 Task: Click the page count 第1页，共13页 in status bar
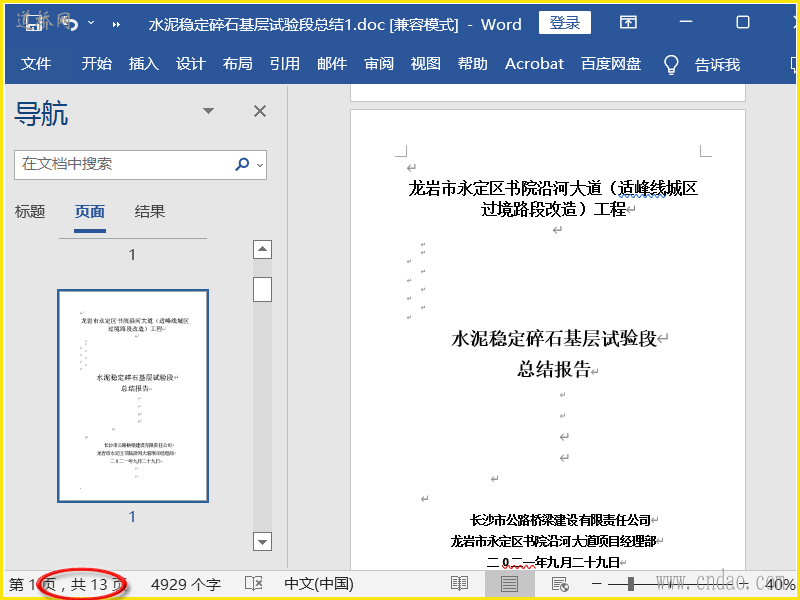[x=67, y=584]
